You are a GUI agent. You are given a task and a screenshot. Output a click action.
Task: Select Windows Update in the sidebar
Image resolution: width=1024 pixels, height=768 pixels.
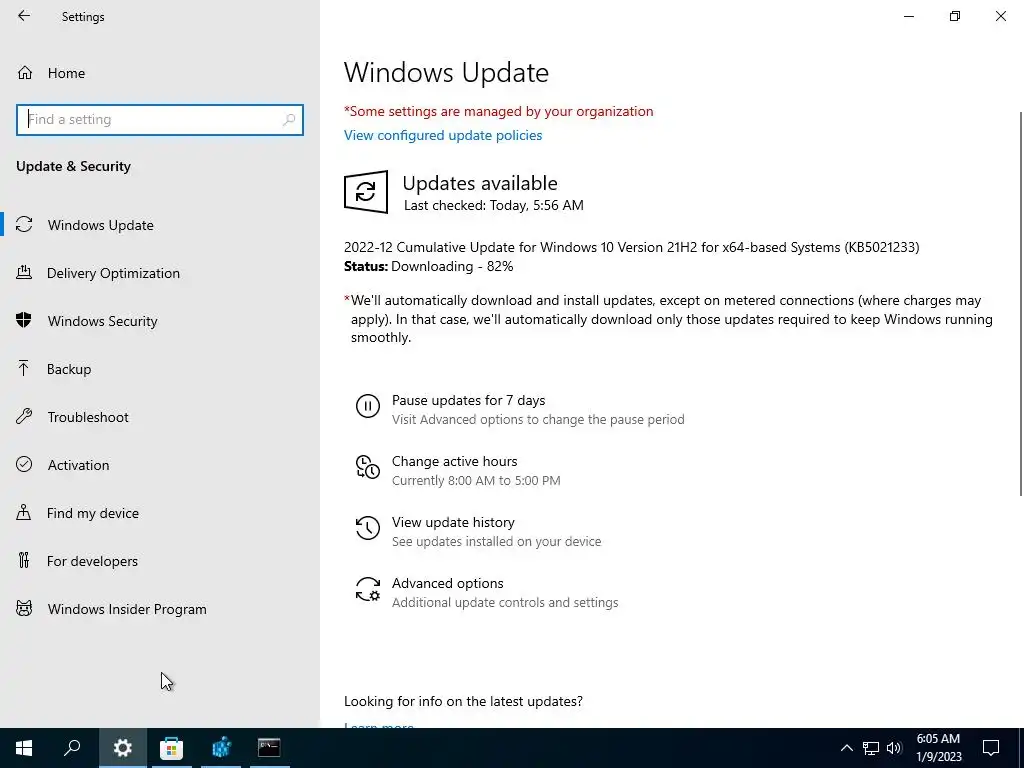pos(160,225)
